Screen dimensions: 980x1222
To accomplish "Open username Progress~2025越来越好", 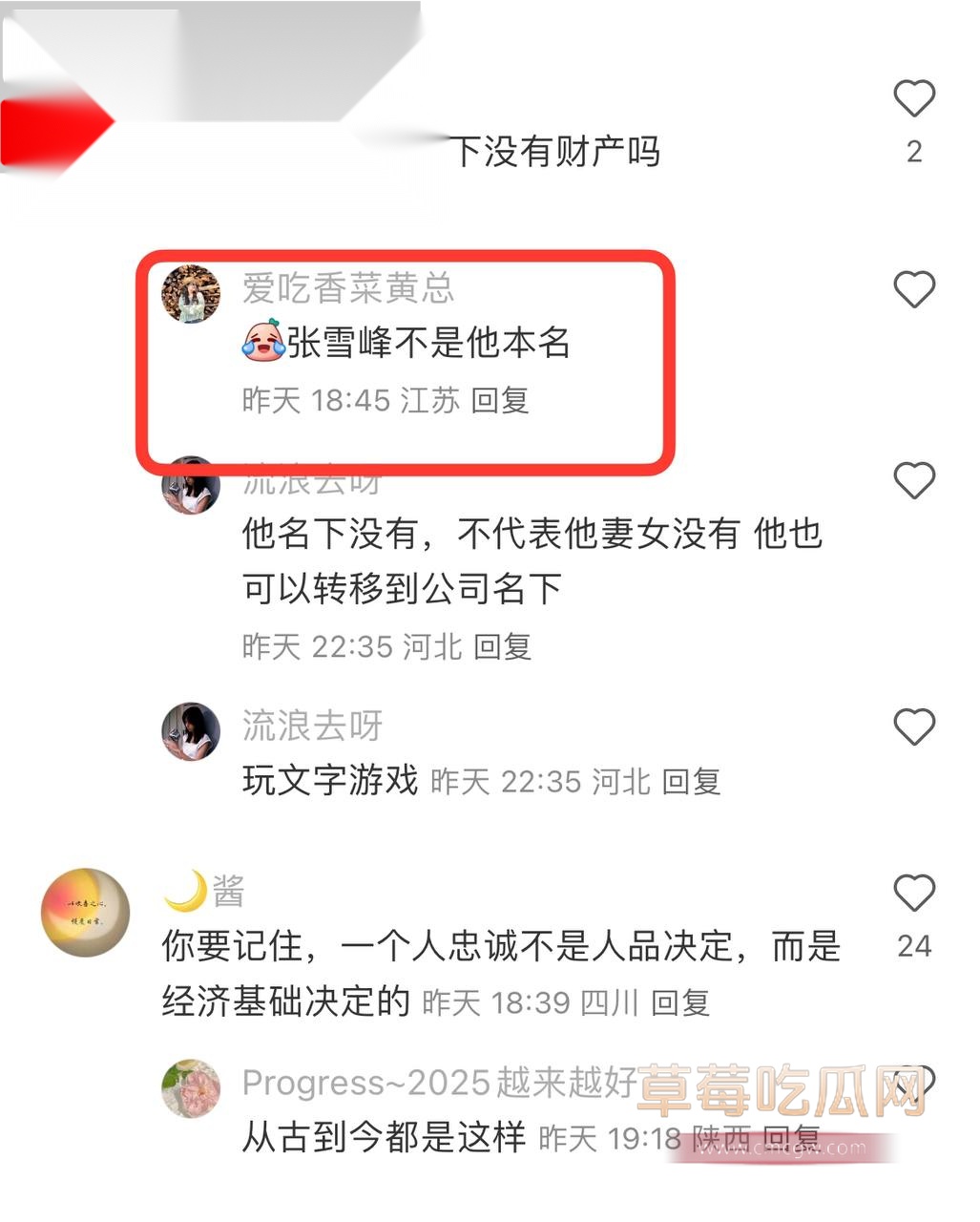I will coord(440,1083).
